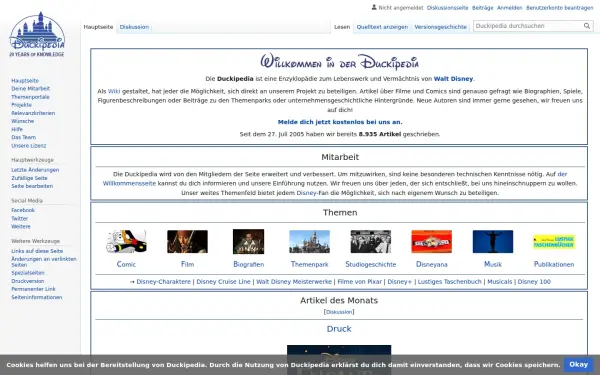Open the Musicals link
Image resolution: width=600 pixels, height=375 pixels.
(x=500, y=282)
